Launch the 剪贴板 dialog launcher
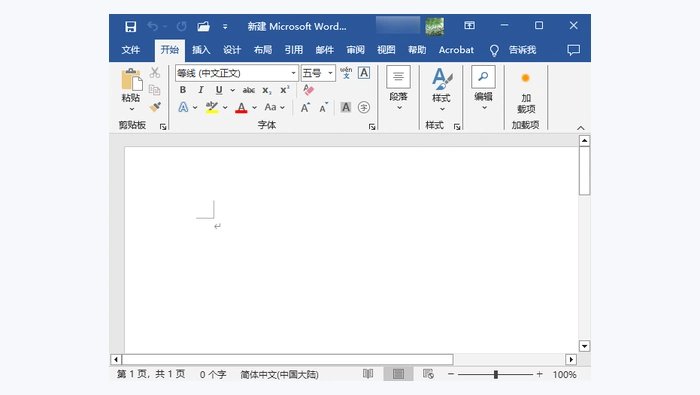 [163, 127]
